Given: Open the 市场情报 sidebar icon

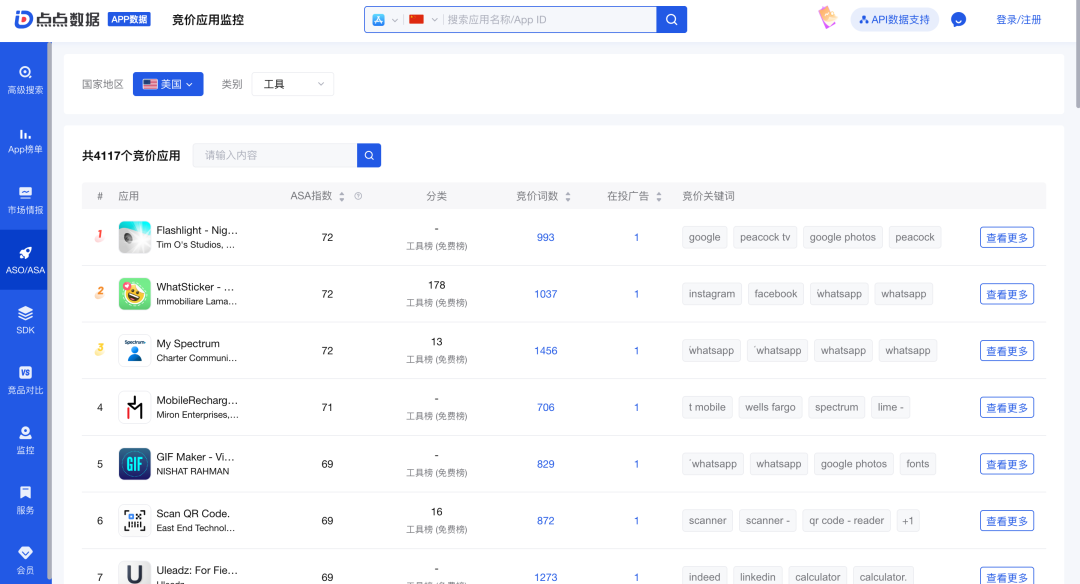Looking at the screenshot, I should pos(24,198).
